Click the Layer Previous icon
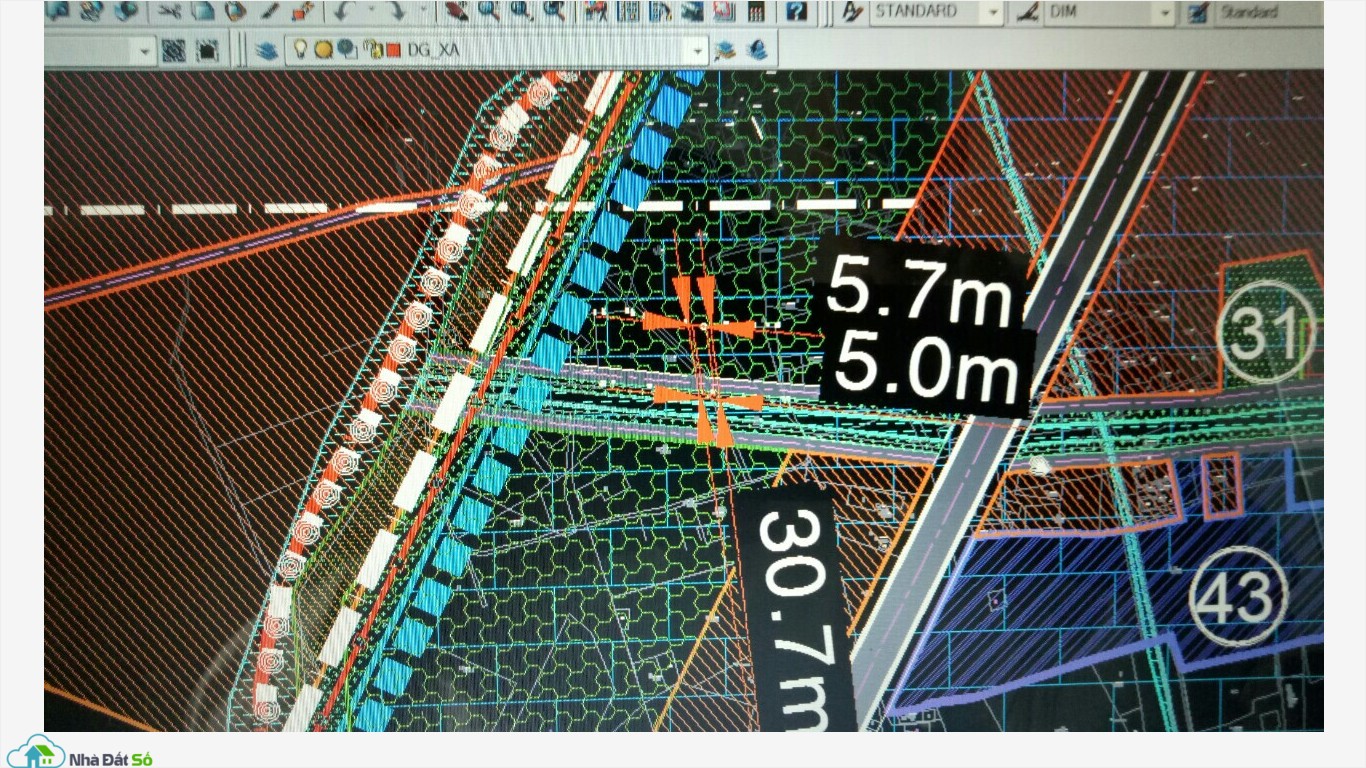The image size is (1366, 768). pos(758,50)
